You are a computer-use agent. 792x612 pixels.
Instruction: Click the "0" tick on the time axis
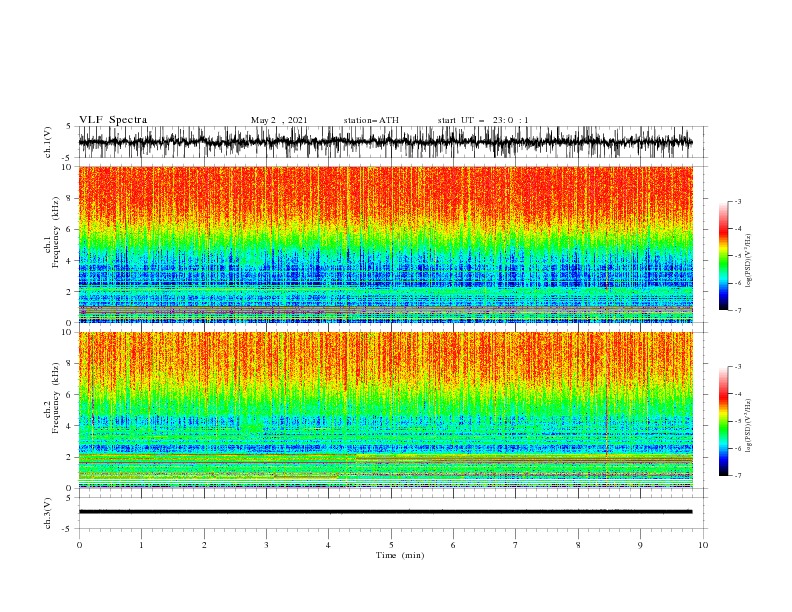(79, 545)
